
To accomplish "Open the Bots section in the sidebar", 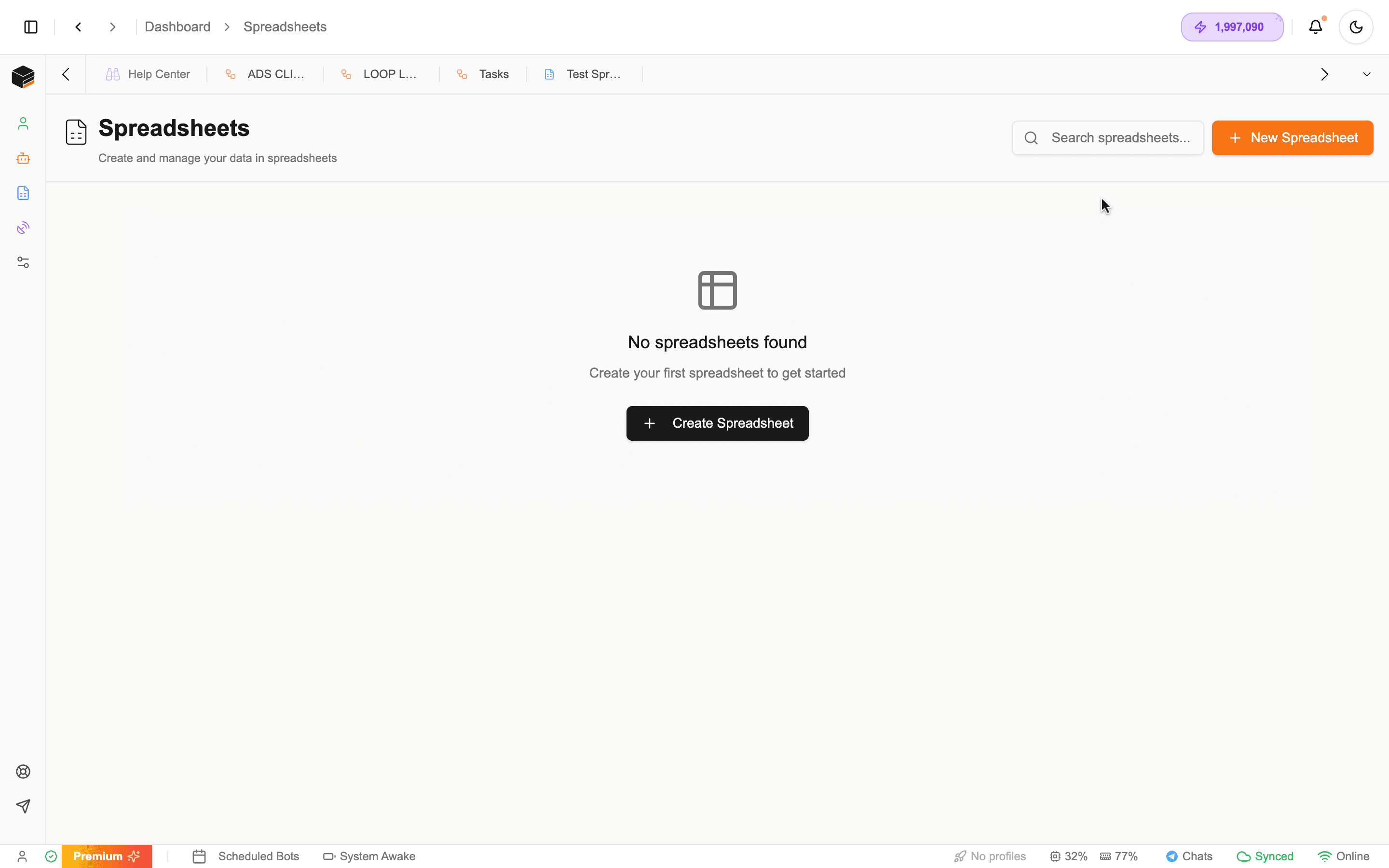I will pyautogui.click(x=23, y=159).
